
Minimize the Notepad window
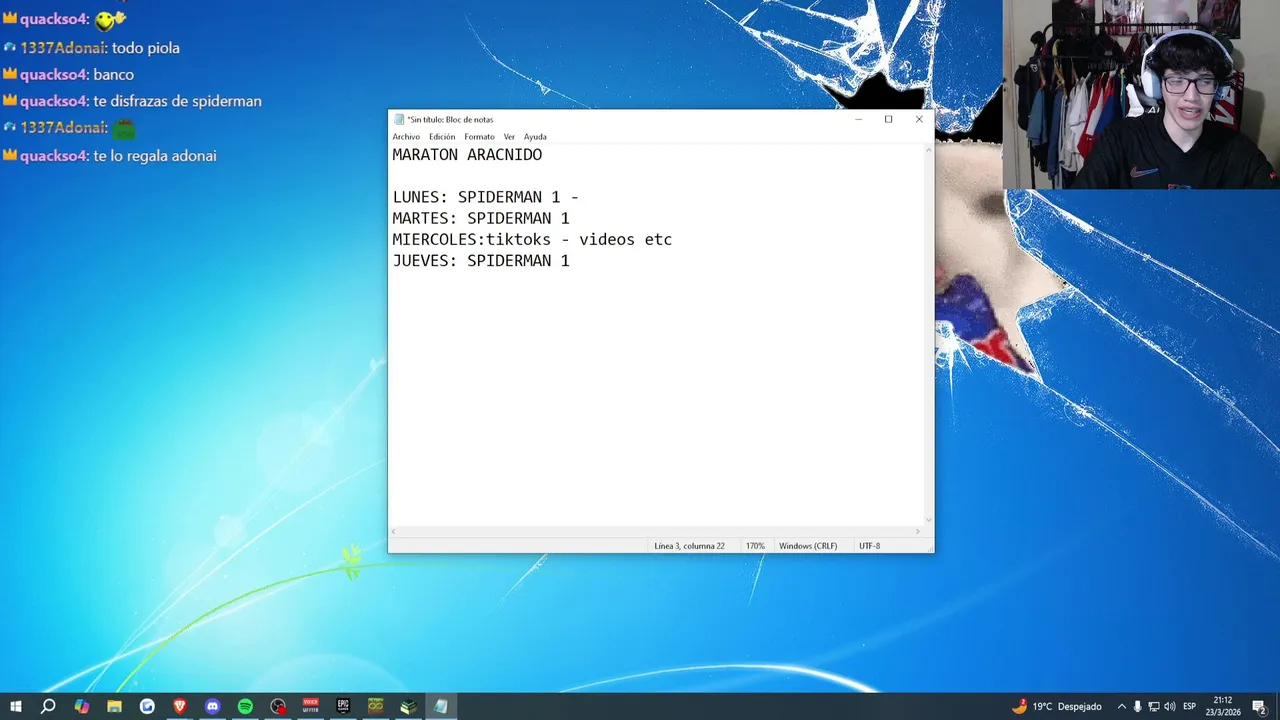858,119
